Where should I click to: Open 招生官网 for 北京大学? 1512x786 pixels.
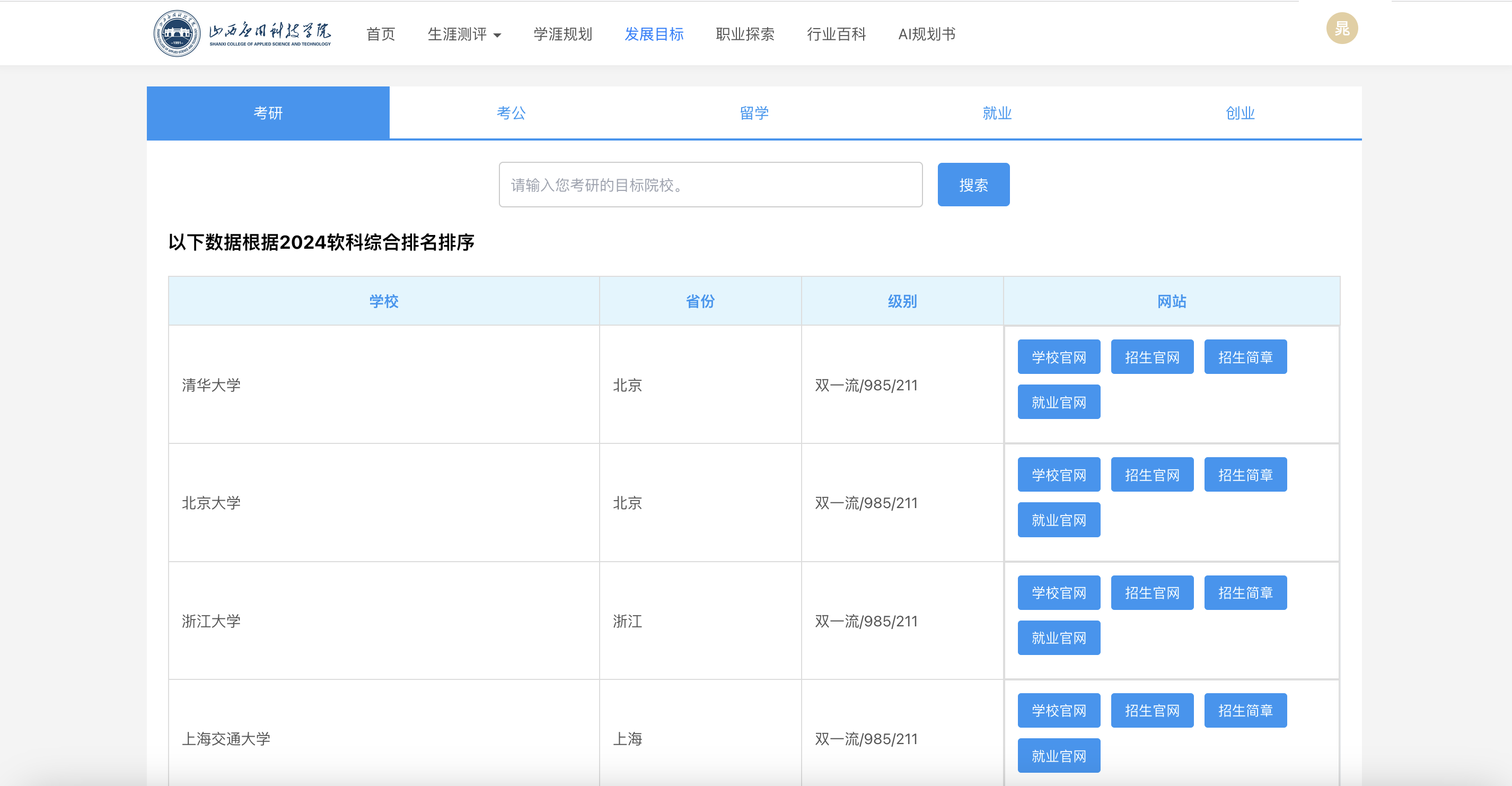[1152, 475]
